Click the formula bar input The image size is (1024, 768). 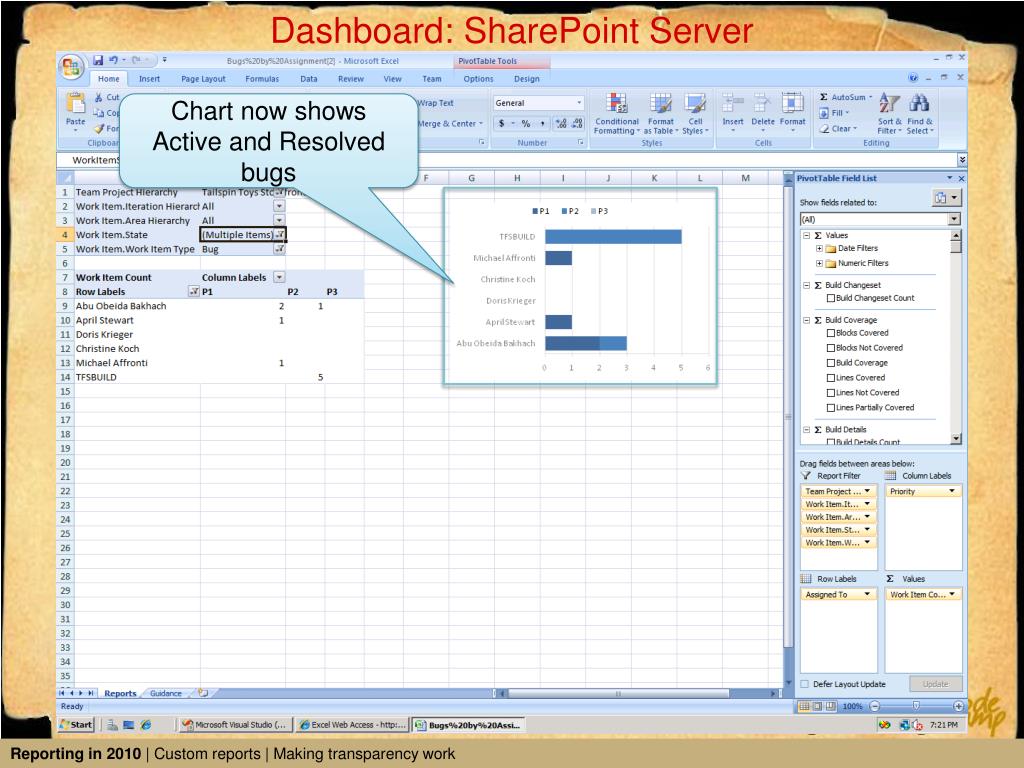(x=686, y=159)
